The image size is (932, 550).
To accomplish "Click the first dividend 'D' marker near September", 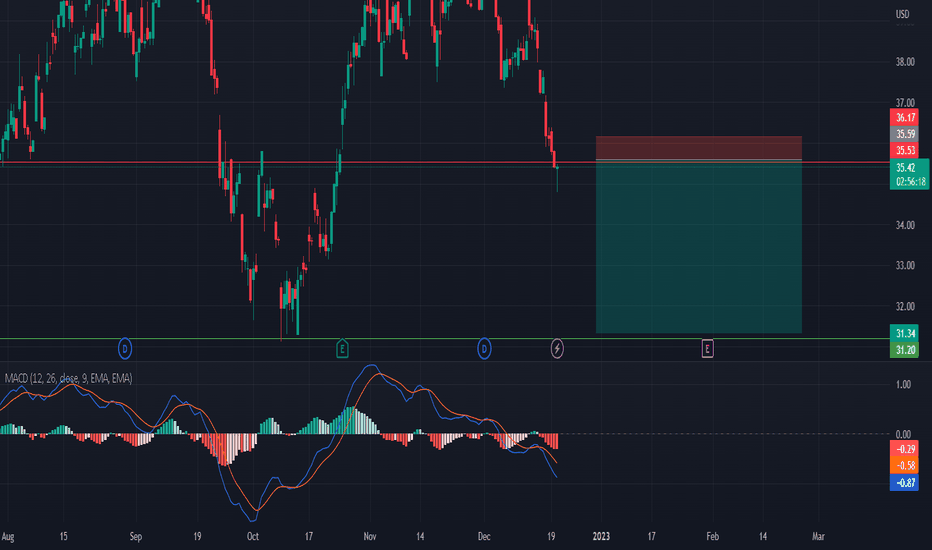I will click(125, 348).
